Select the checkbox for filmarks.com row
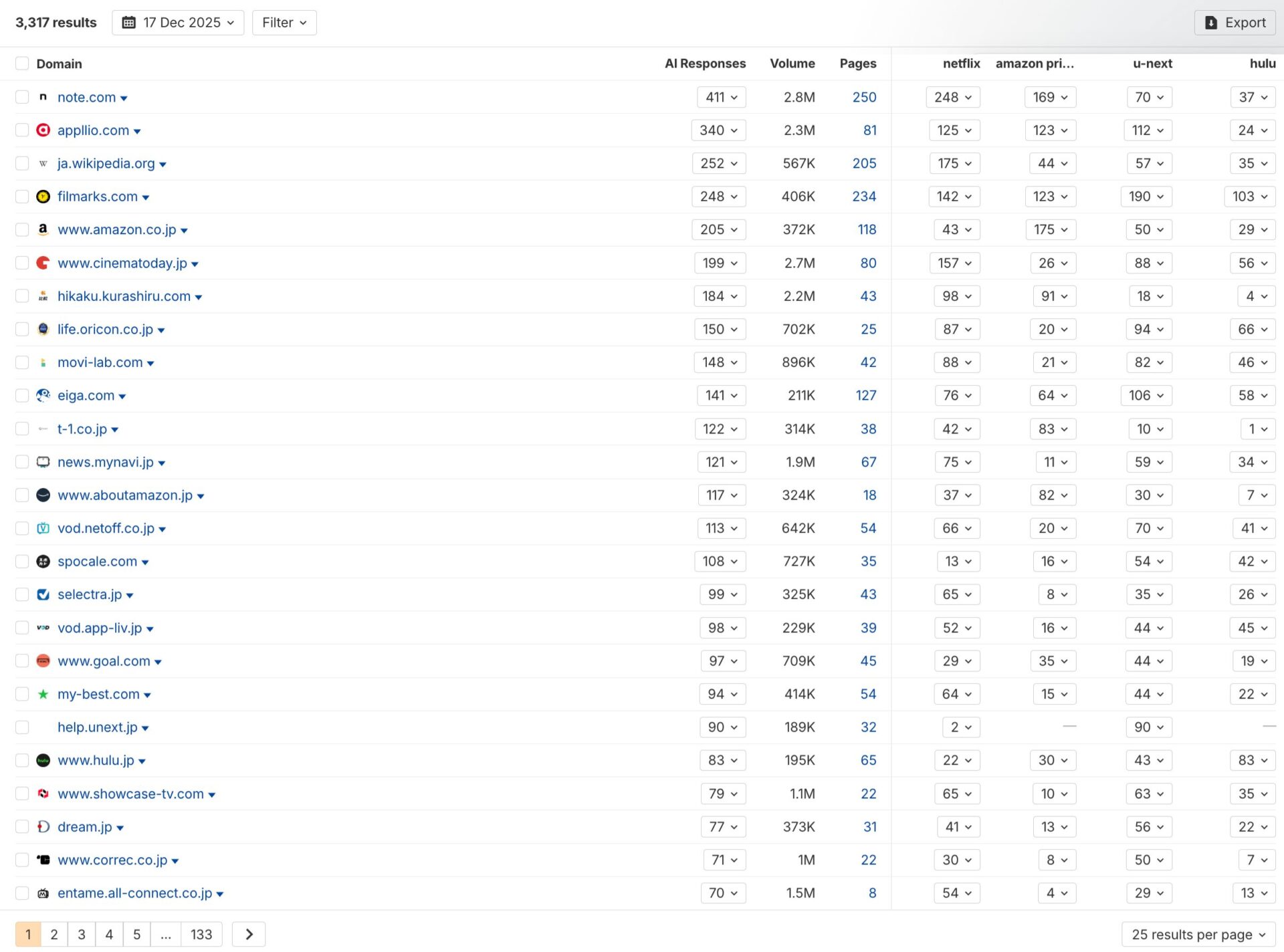 (21, 197)
